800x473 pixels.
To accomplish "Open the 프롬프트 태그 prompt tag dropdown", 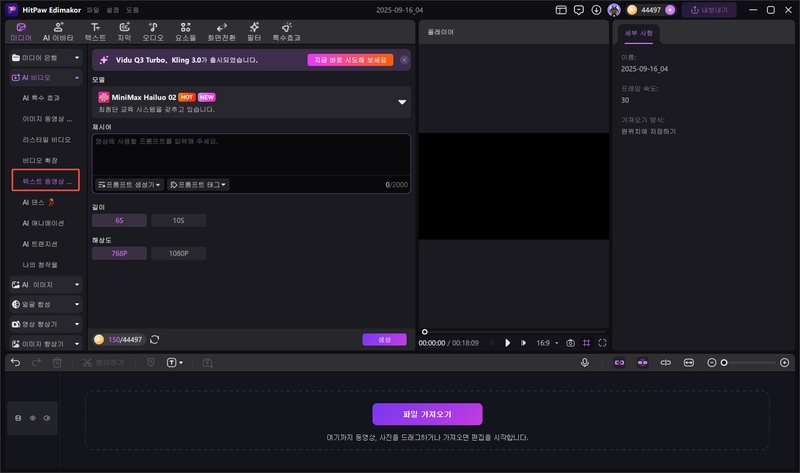I will (x=198, y=185).
